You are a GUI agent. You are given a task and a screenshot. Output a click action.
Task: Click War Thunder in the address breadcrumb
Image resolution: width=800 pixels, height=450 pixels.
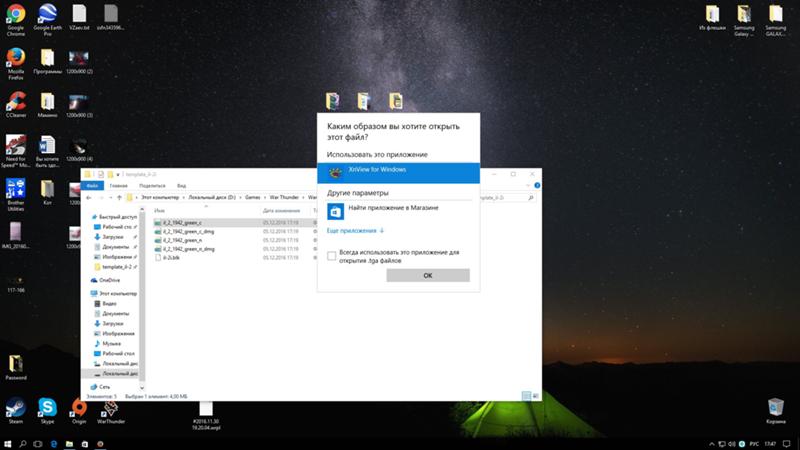point(284,197)
